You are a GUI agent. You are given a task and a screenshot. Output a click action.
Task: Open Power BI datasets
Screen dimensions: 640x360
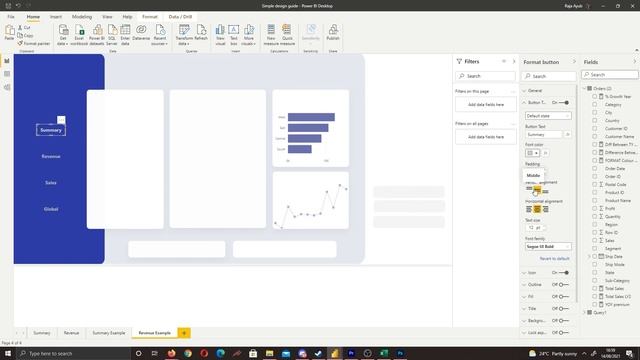(x=97, y=35)
